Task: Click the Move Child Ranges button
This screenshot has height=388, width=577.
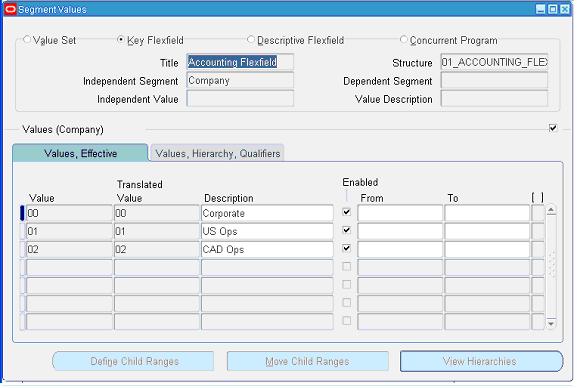Action: click(308, 361)
